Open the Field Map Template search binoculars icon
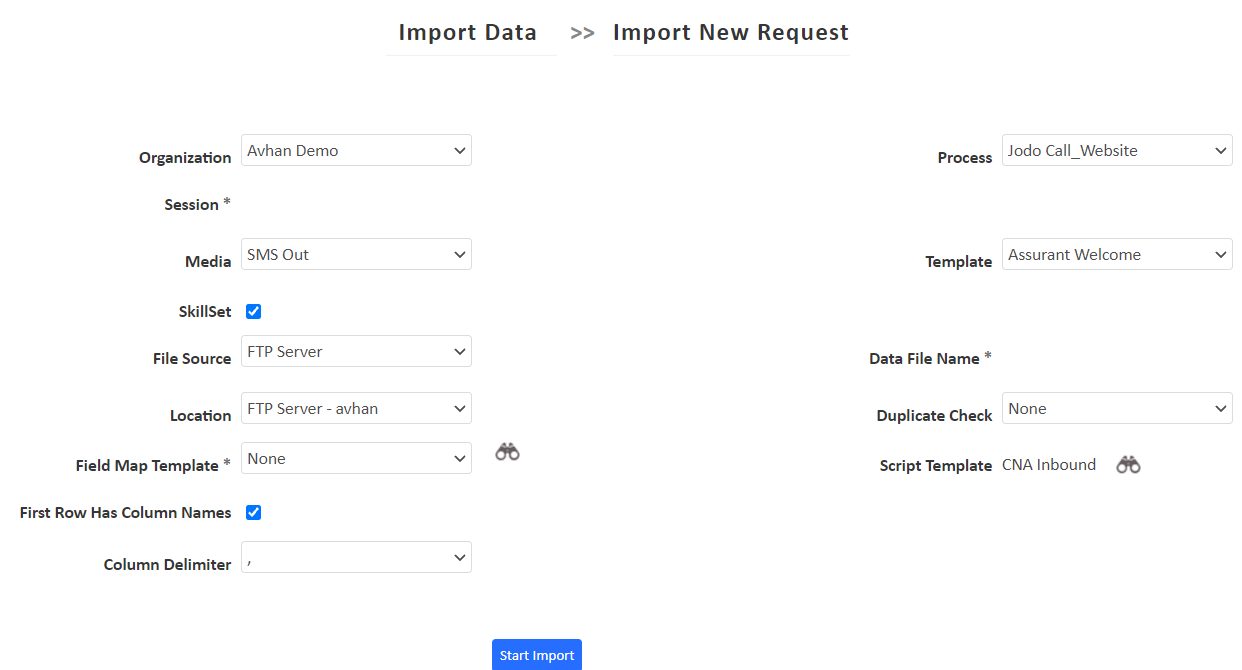 tap(507, 452)
